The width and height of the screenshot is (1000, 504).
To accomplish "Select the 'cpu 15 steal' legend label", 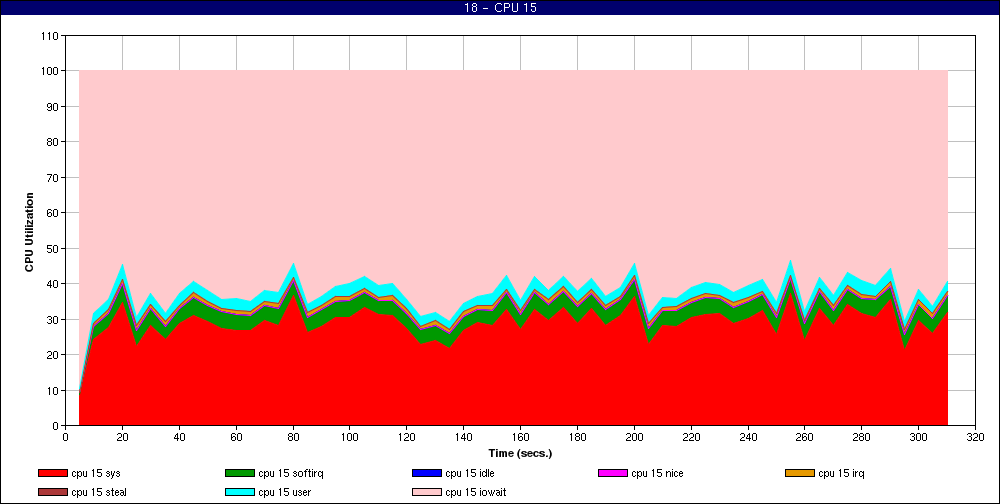I will click(x=99, y=493).
